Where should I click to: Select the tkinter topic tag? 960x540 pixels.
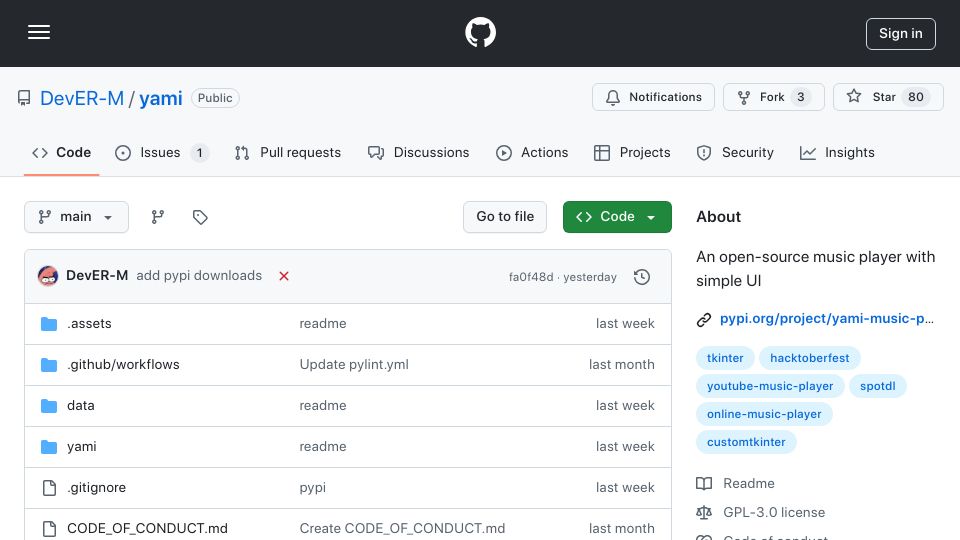725,358
